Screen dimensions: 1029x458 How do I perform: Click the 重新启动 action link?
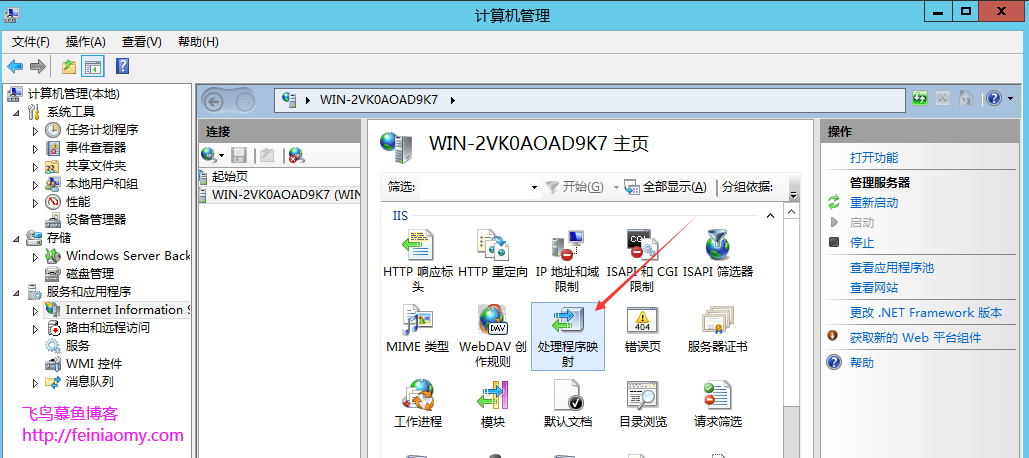pos(874,203)
